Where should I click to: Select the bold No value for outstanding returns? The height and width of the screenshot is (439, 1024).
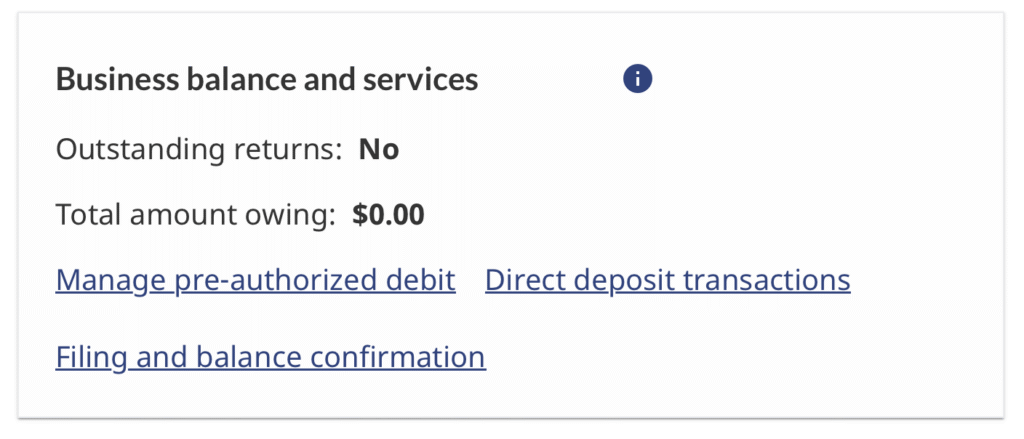(379, 150)
